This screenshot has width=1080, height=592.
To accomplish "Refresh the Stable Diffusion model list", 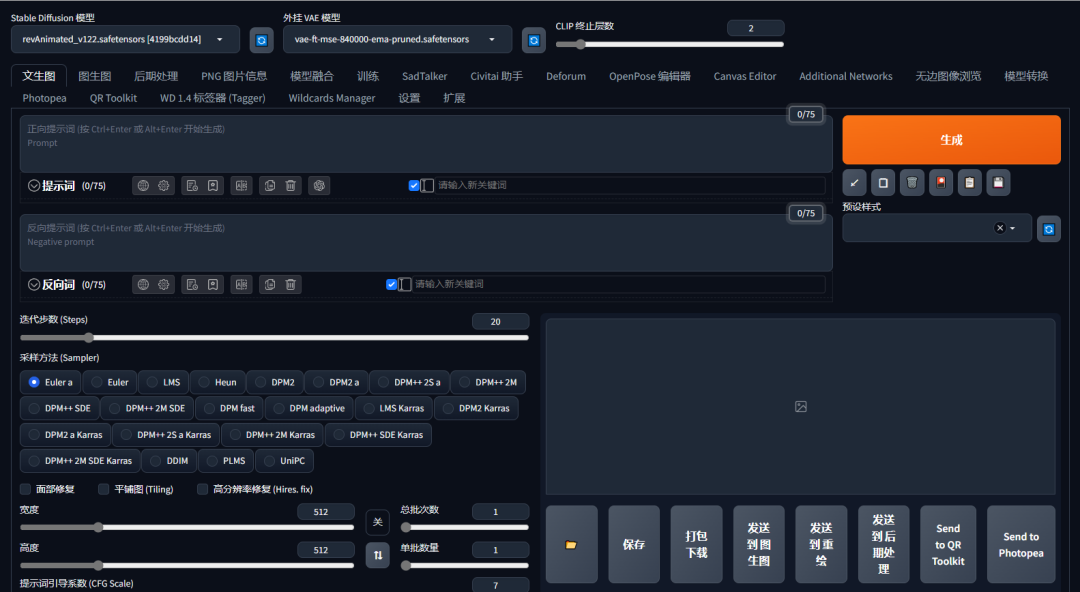I will [261, 40].
